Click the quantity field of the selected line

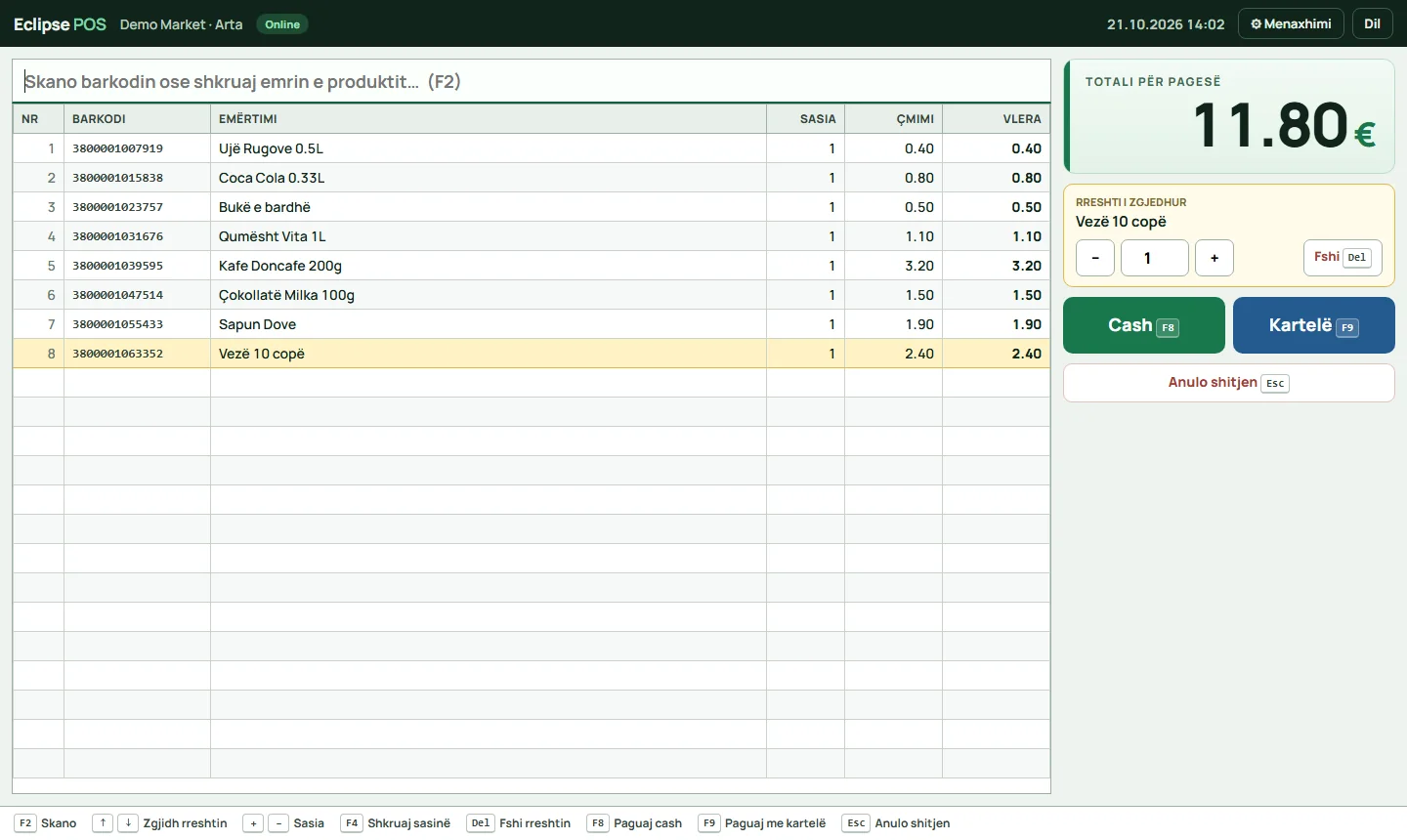[x=1155, y=258]
